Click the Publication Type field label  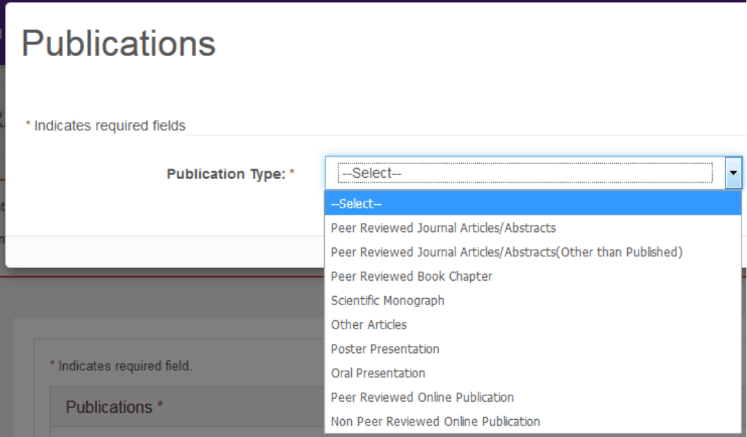point(226,174)
